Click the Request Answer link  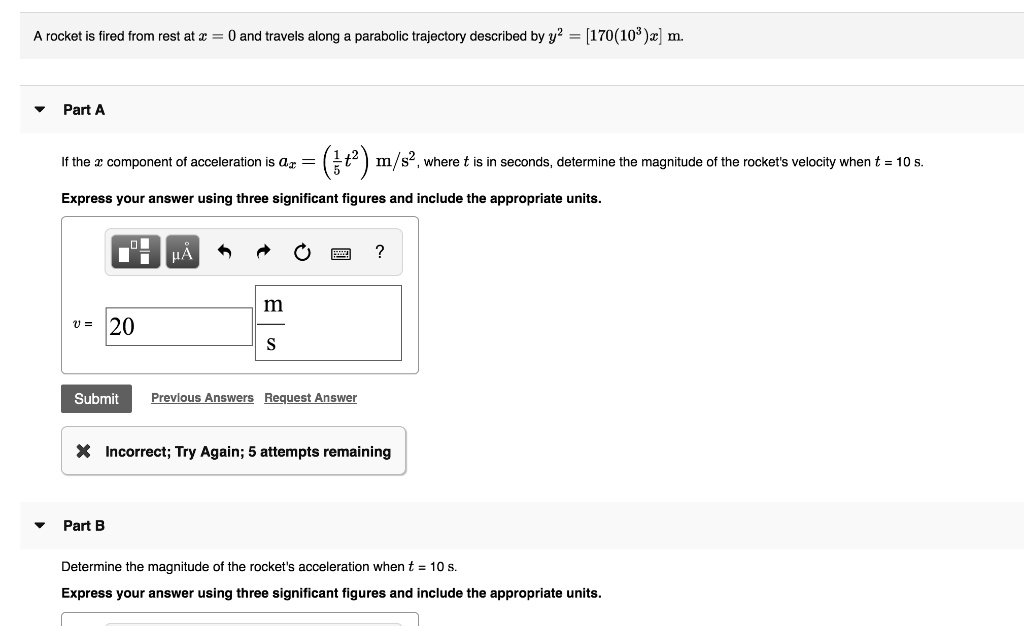(310, 397)
